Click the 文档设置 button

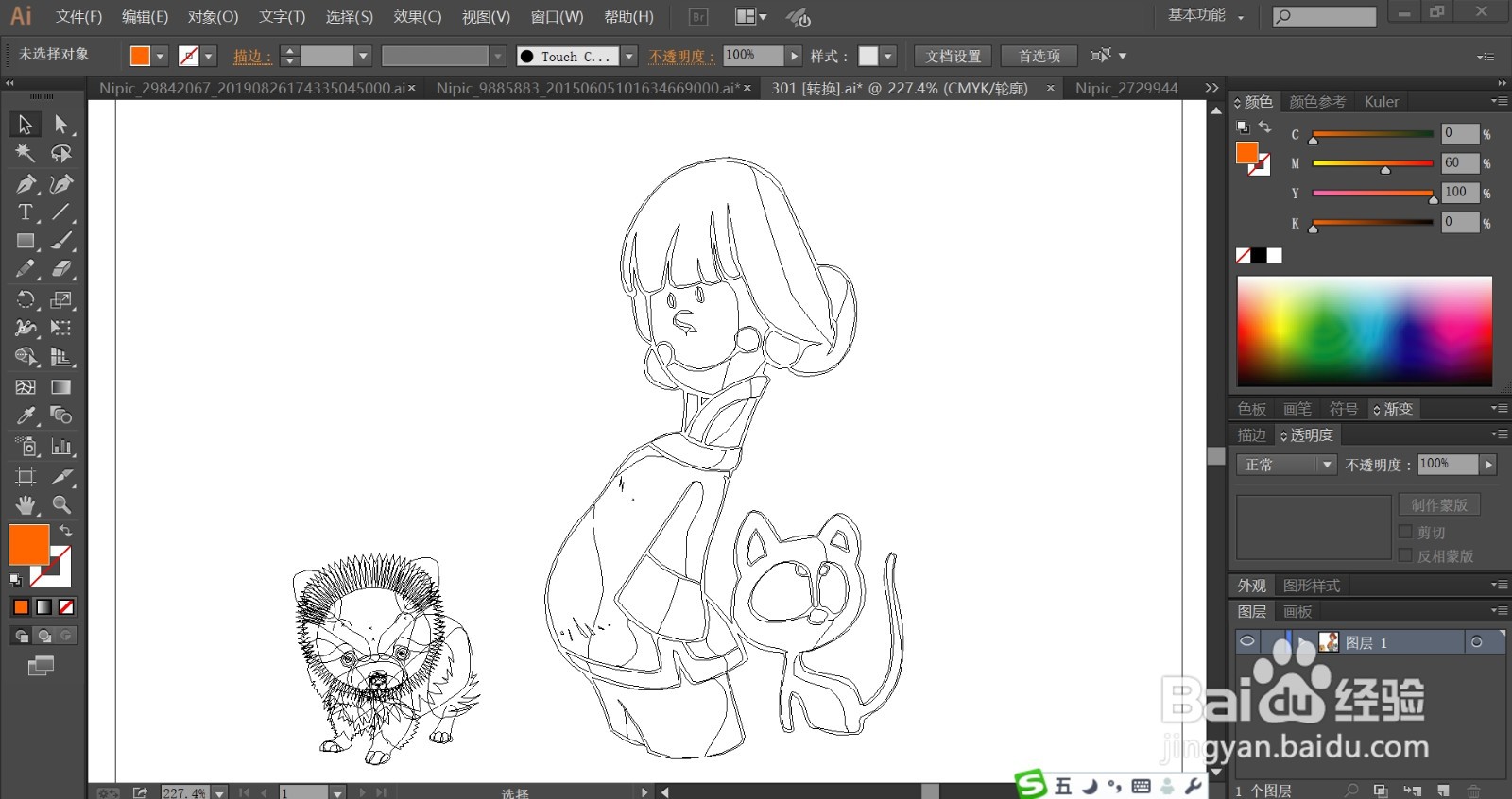point(954,57)
